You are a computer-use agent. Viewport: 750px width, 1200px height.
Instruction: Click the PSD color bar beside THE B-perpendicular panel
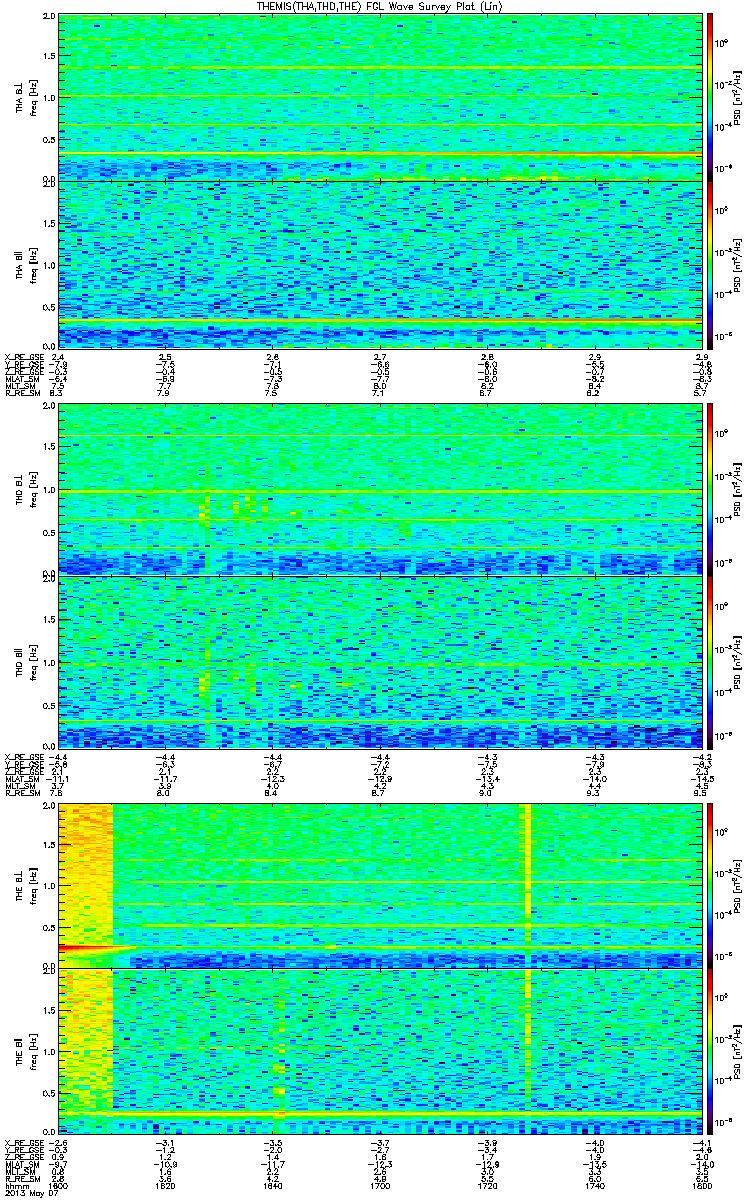(x=709, y=885)
